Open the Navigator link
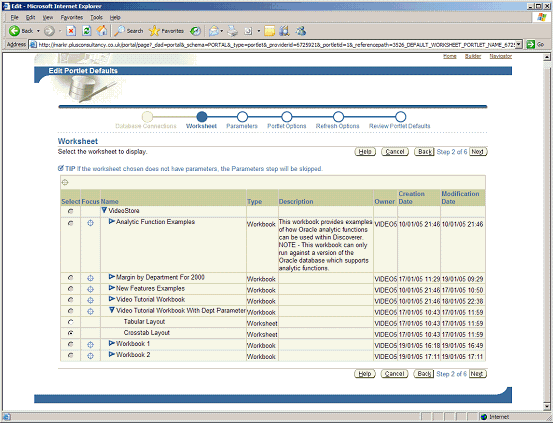Image resolution: width=553 pixels, height=423 pixels. [x=500, y=56]
